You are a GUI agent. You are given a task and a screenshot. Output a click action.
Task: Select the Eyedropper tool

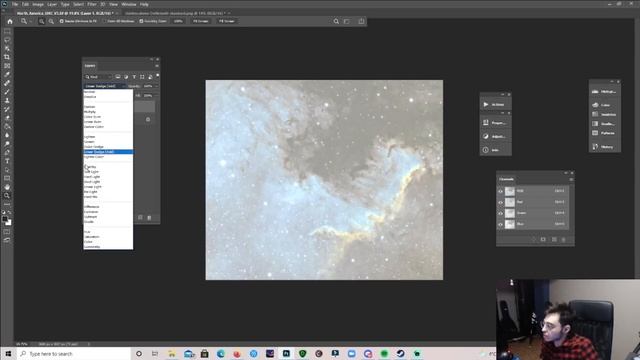coord(7,74)
